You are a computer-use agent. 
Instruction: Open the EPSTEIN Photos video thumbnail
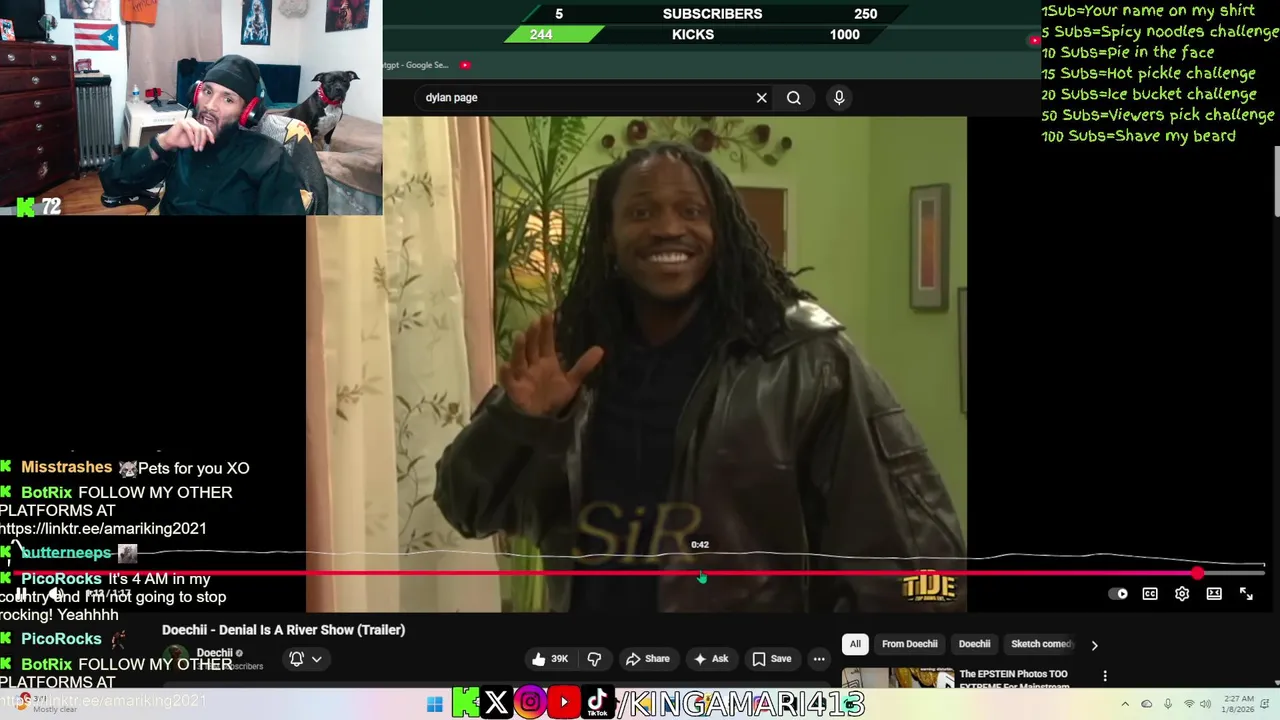tap(898, 679)
